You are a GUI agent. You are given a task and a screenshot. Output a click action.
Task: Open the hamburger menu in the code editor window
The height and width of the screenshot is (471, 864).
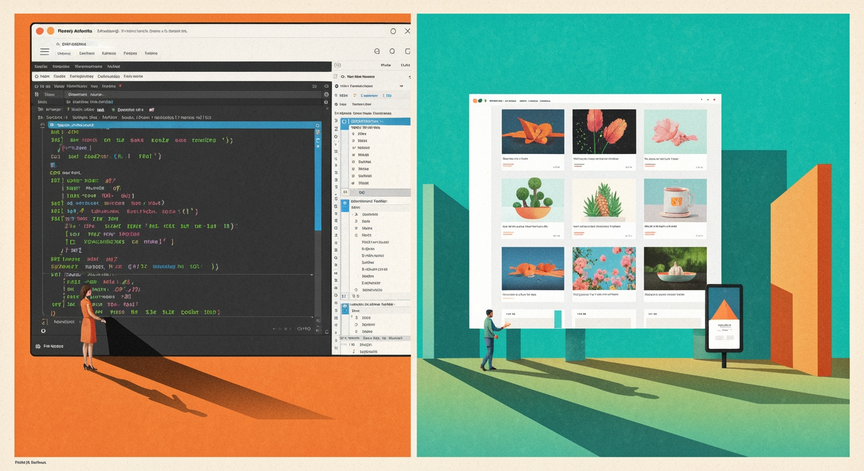pos(45,52)
